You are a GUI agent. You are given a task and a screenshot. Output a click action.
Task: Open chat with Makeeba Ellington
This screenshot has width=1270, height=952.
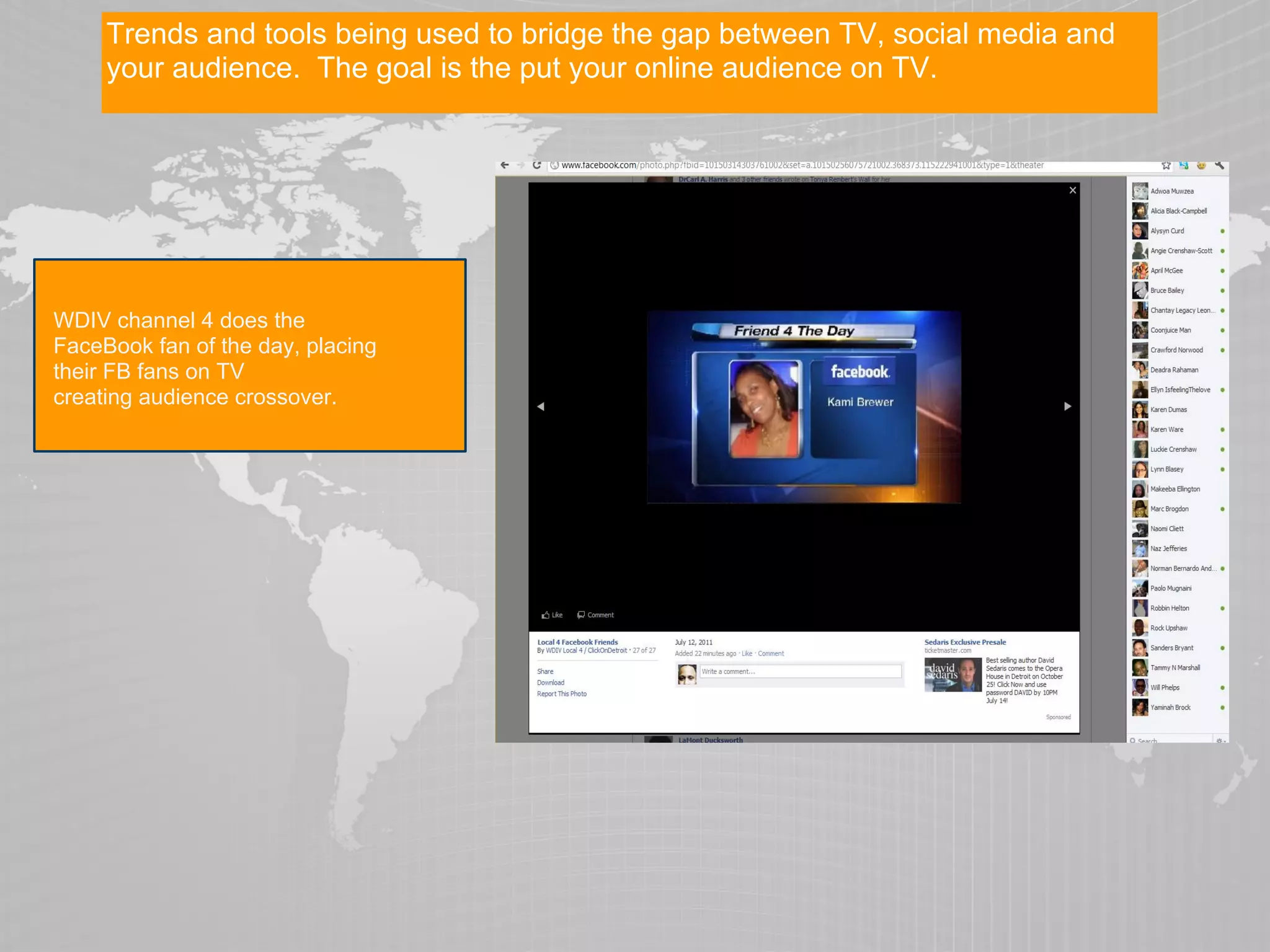point(1177,489)
